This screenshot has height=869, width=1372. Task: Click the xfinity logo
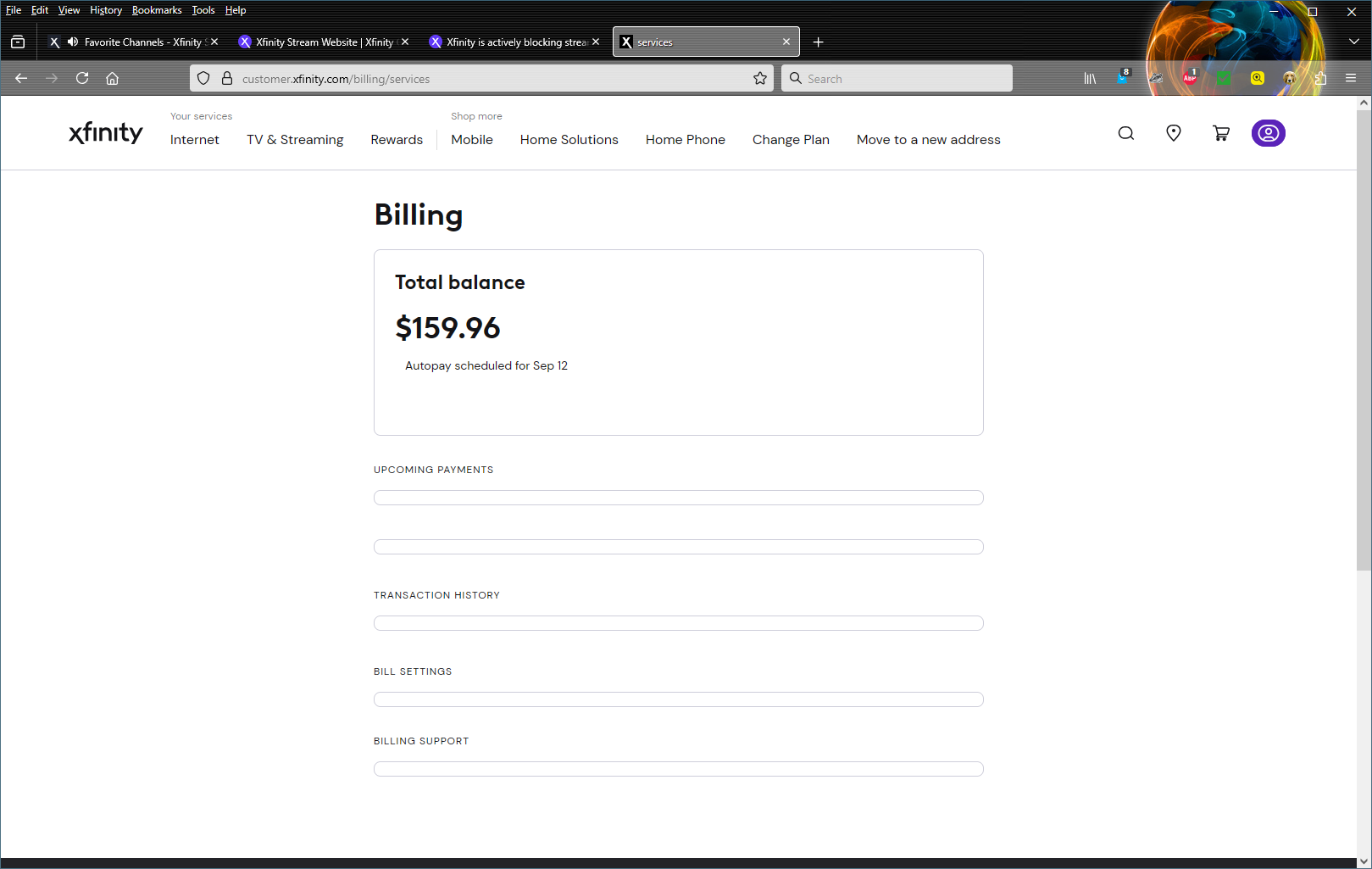point(106,133)
